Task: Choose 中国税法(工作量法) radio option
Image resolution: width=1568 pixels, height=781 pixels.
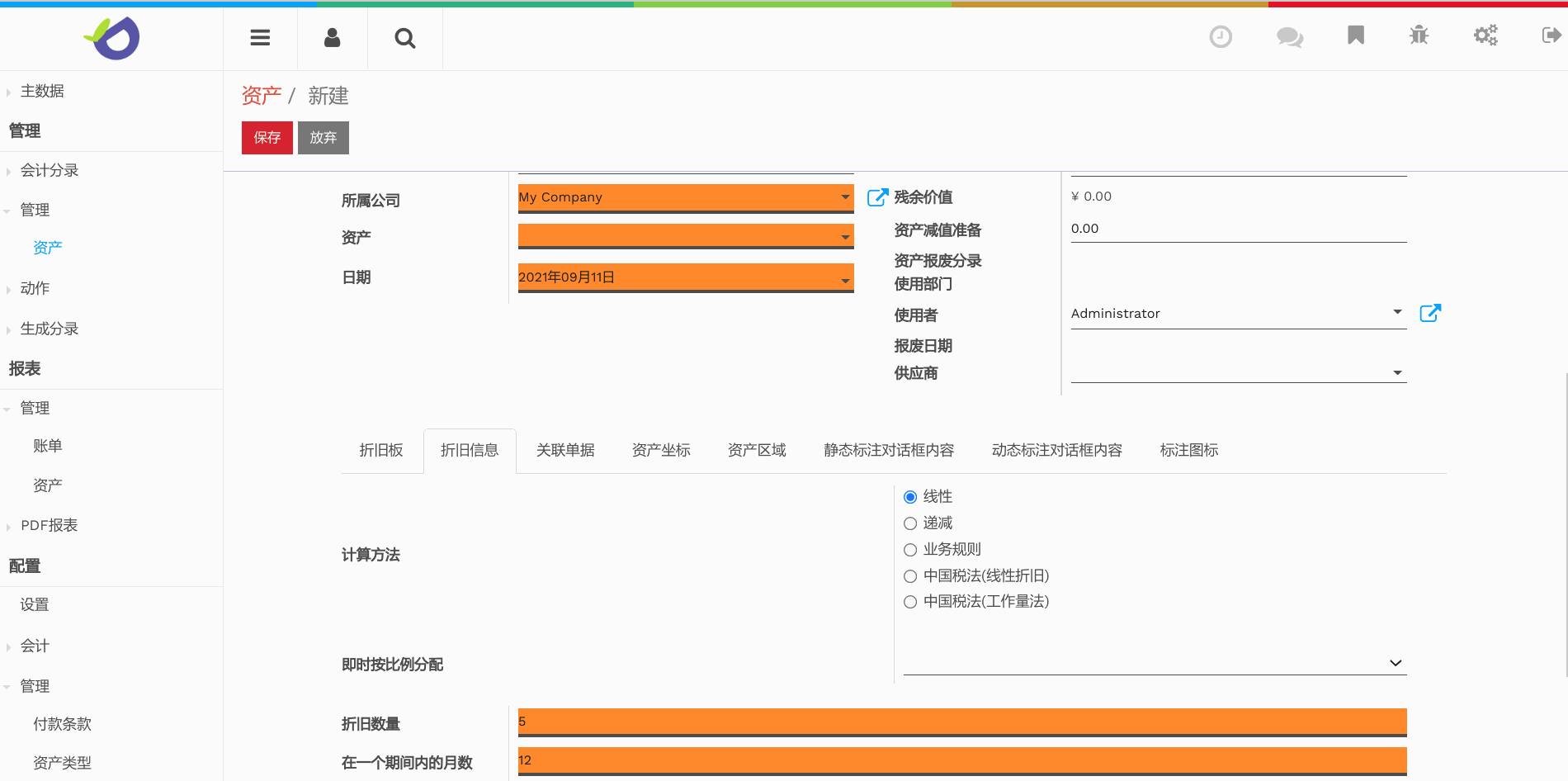Action: [x=910, y=602]
